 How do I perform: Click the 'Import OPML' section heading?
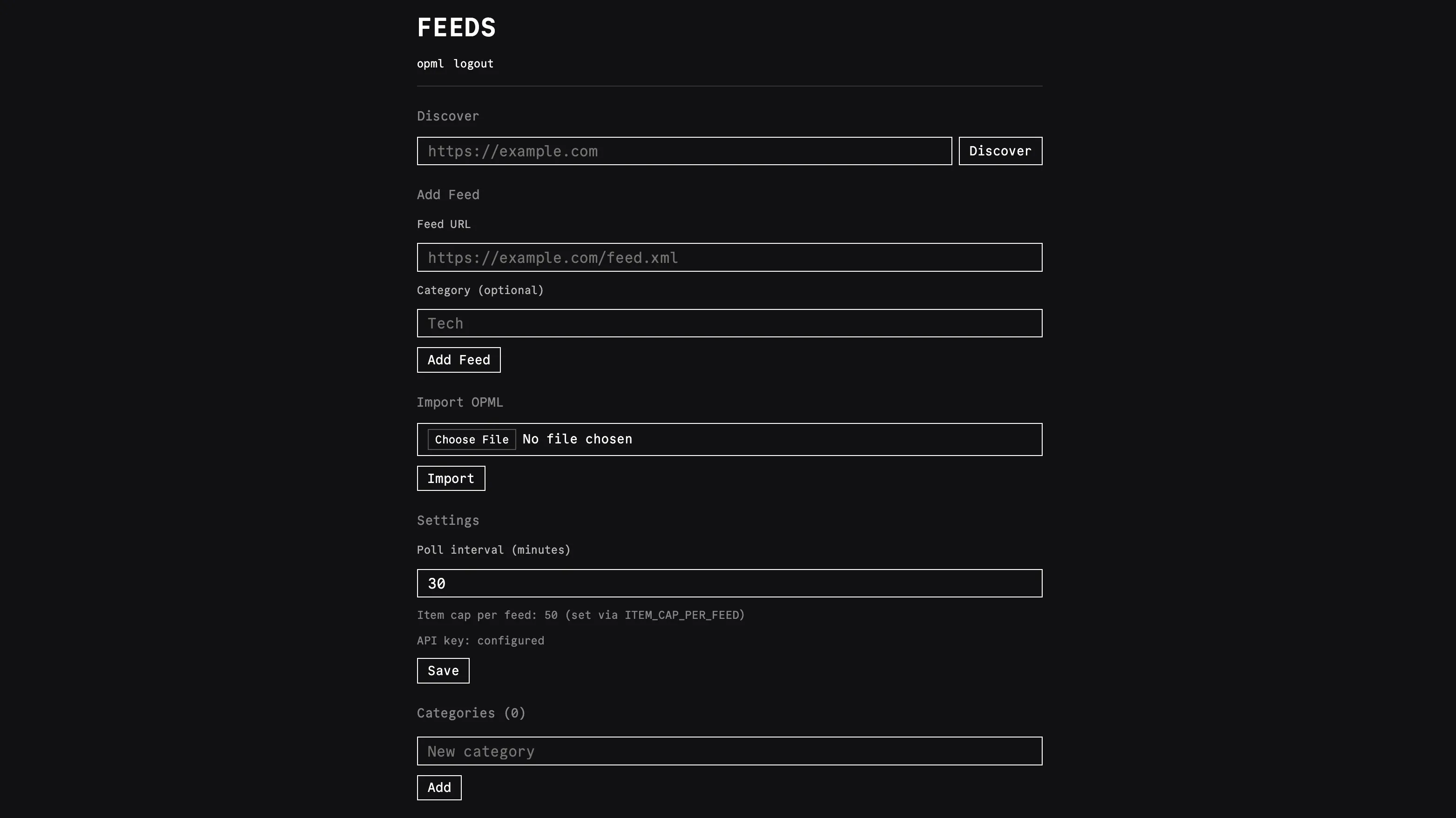[x=460, y=402]
